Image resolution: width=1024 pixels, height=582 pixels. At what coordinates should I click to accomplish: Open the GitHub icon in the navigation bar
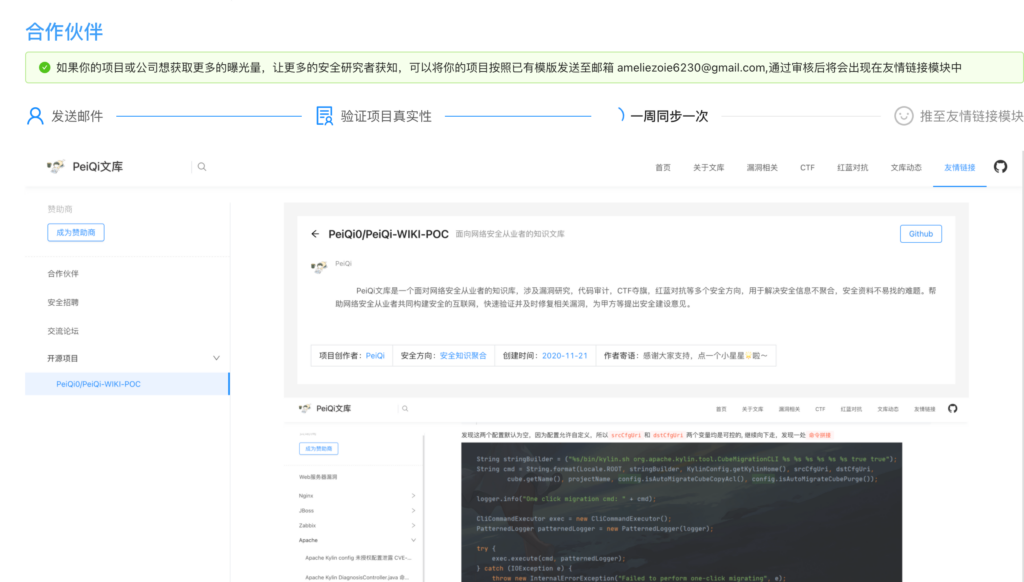(x=999, y=167)
